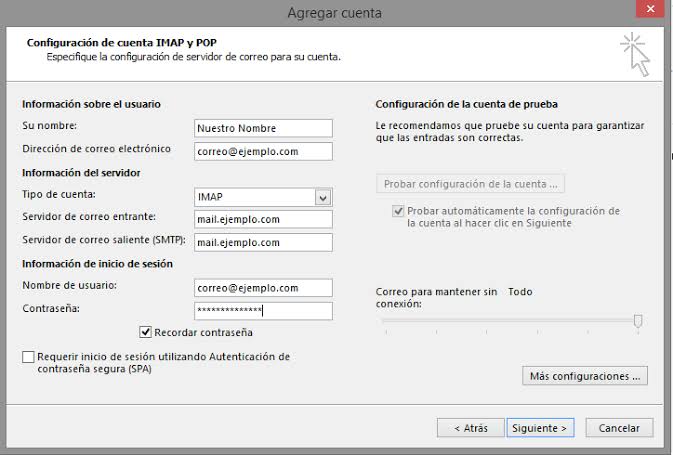
Task: Click the cursor icon in the dialog header
Action: click(635, 55)
